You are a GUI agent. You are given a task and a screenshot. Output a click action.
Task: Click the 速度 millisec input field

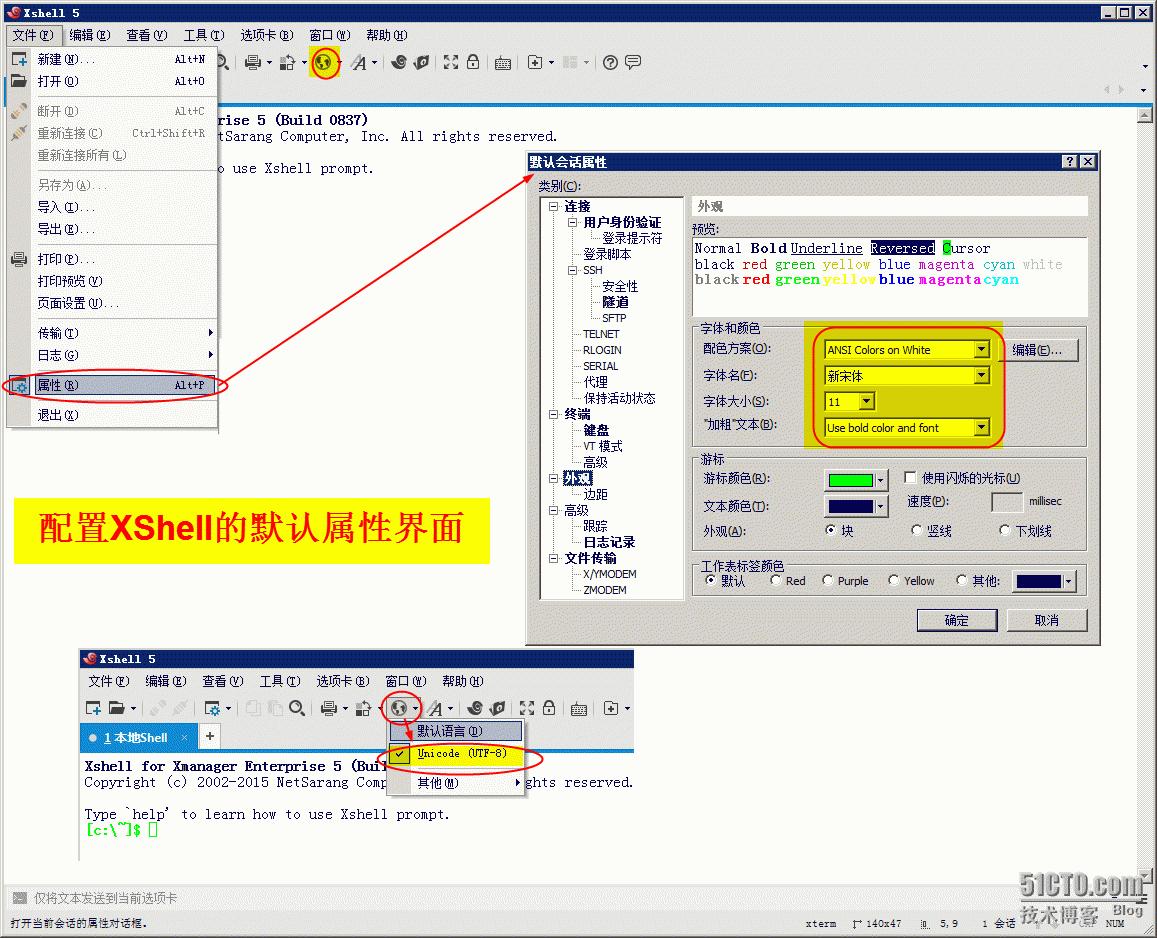(x=1006, y=500)
